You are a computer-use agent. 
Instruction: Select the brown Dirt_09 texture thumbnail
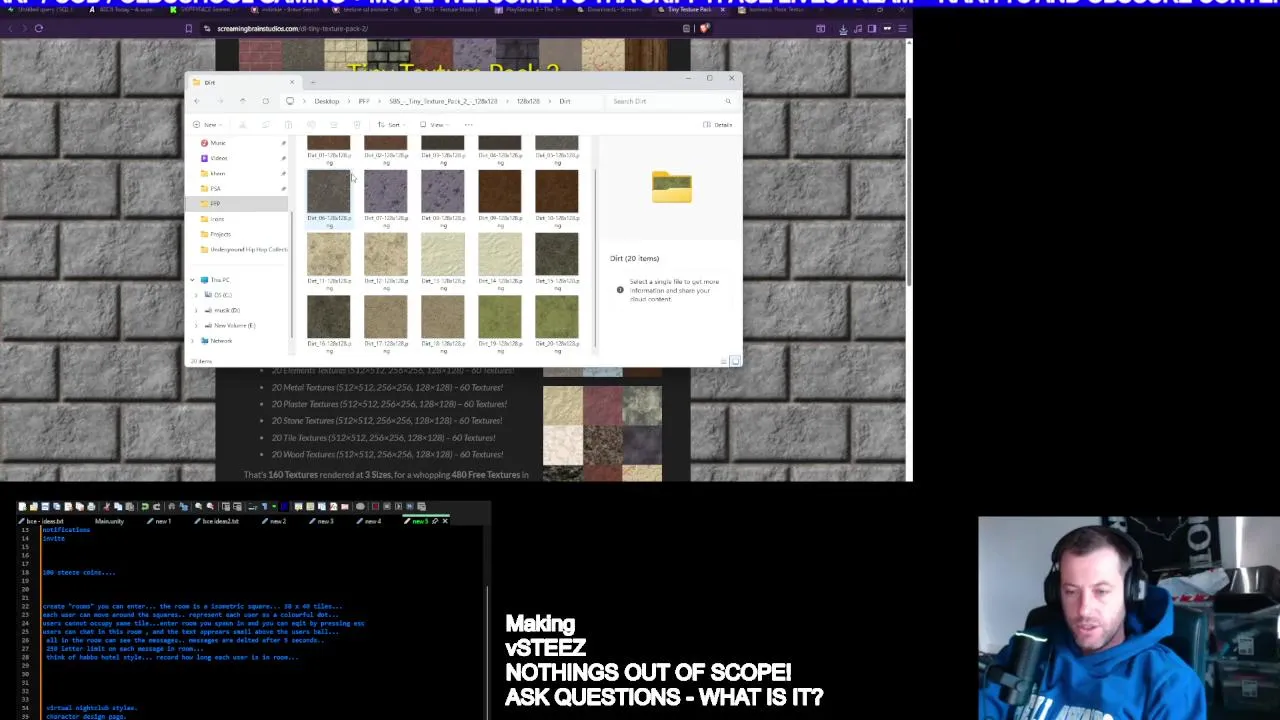(x=500, y=191)
